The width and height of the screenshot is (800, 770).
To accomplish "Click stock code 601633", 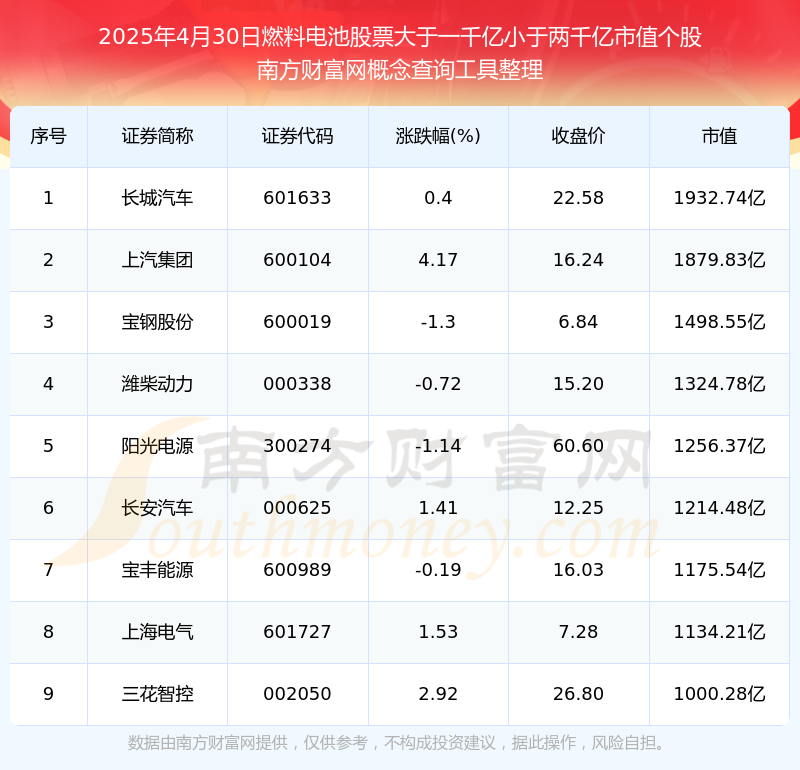I will point(297,198).
